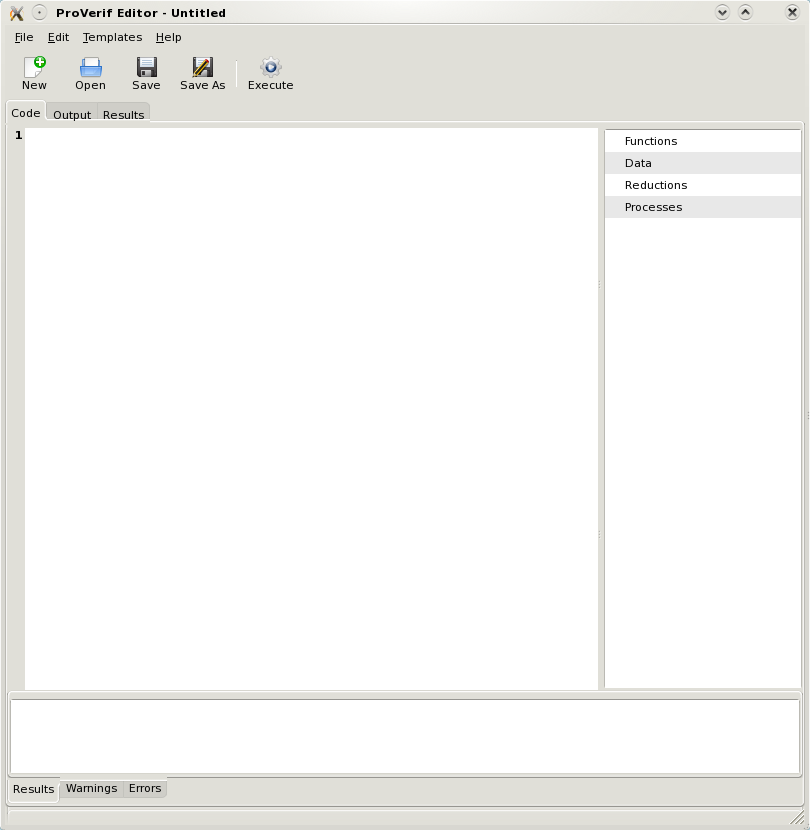Switch to the upper Results tab

(x=123, y=115)
